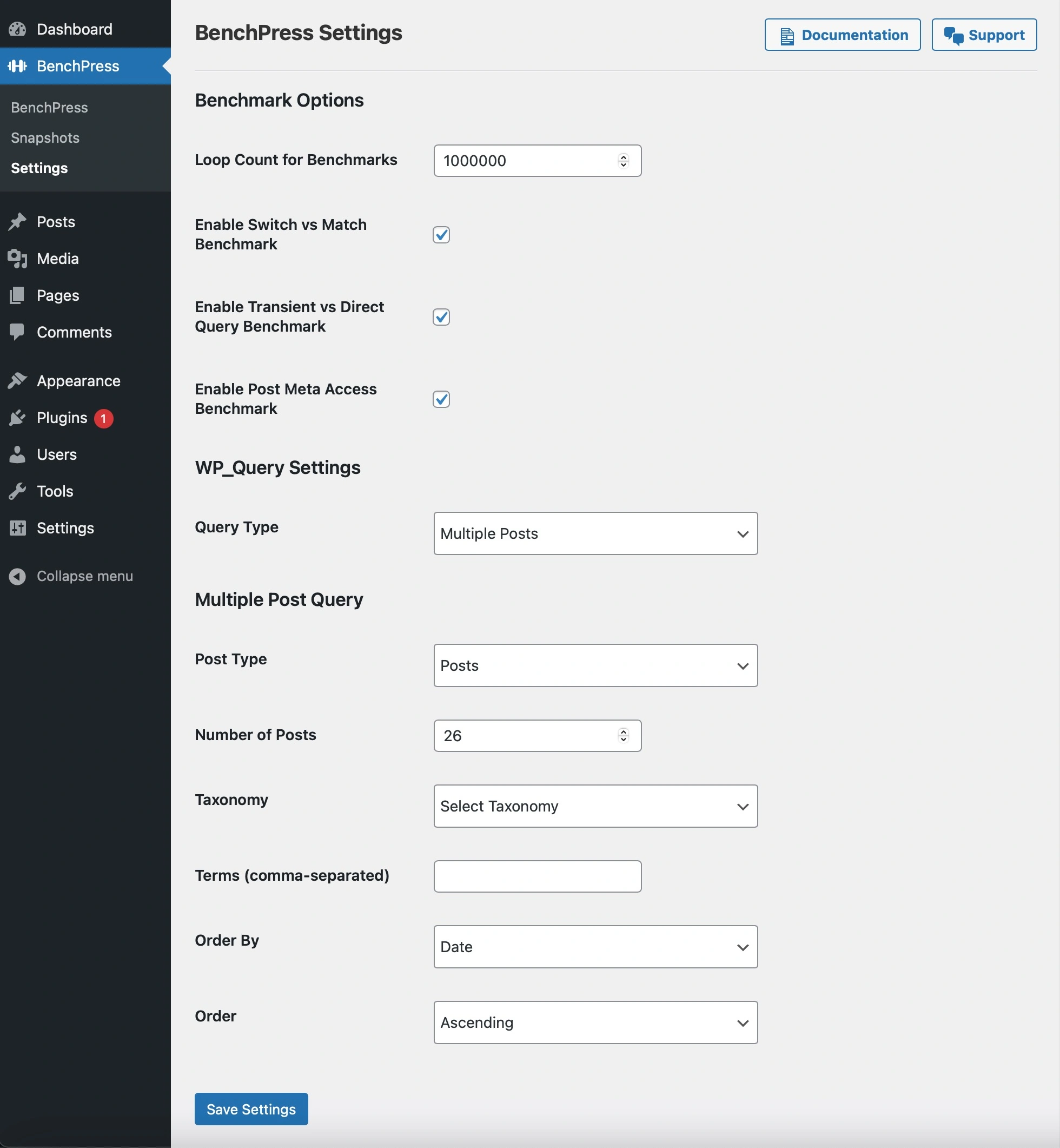Open the Documentation button
Image resolution: width=1060 pixels, height=1148 pixels.
point(843,35)
